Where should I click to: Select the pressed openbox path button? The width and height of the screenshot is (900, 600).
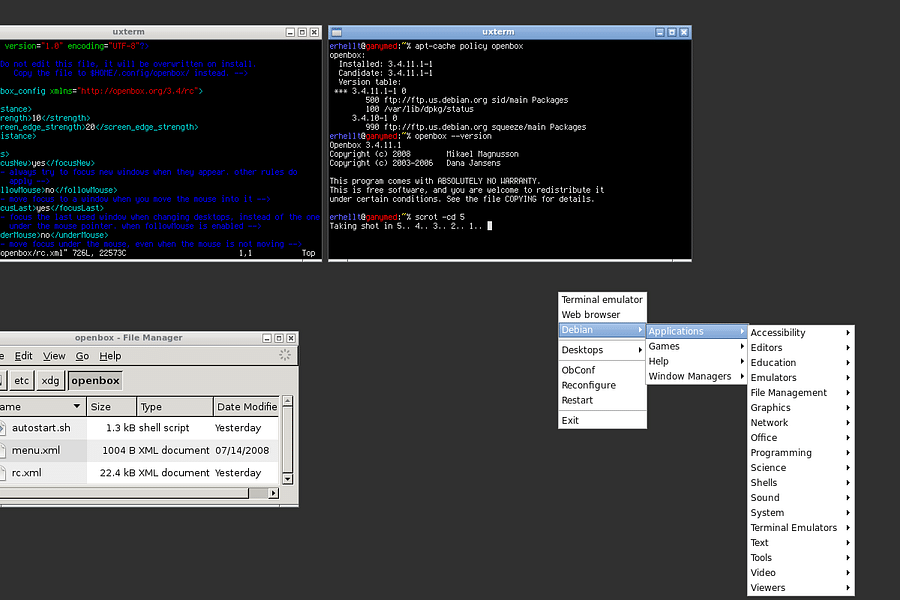pyautogui.click(x=95, y=380)
